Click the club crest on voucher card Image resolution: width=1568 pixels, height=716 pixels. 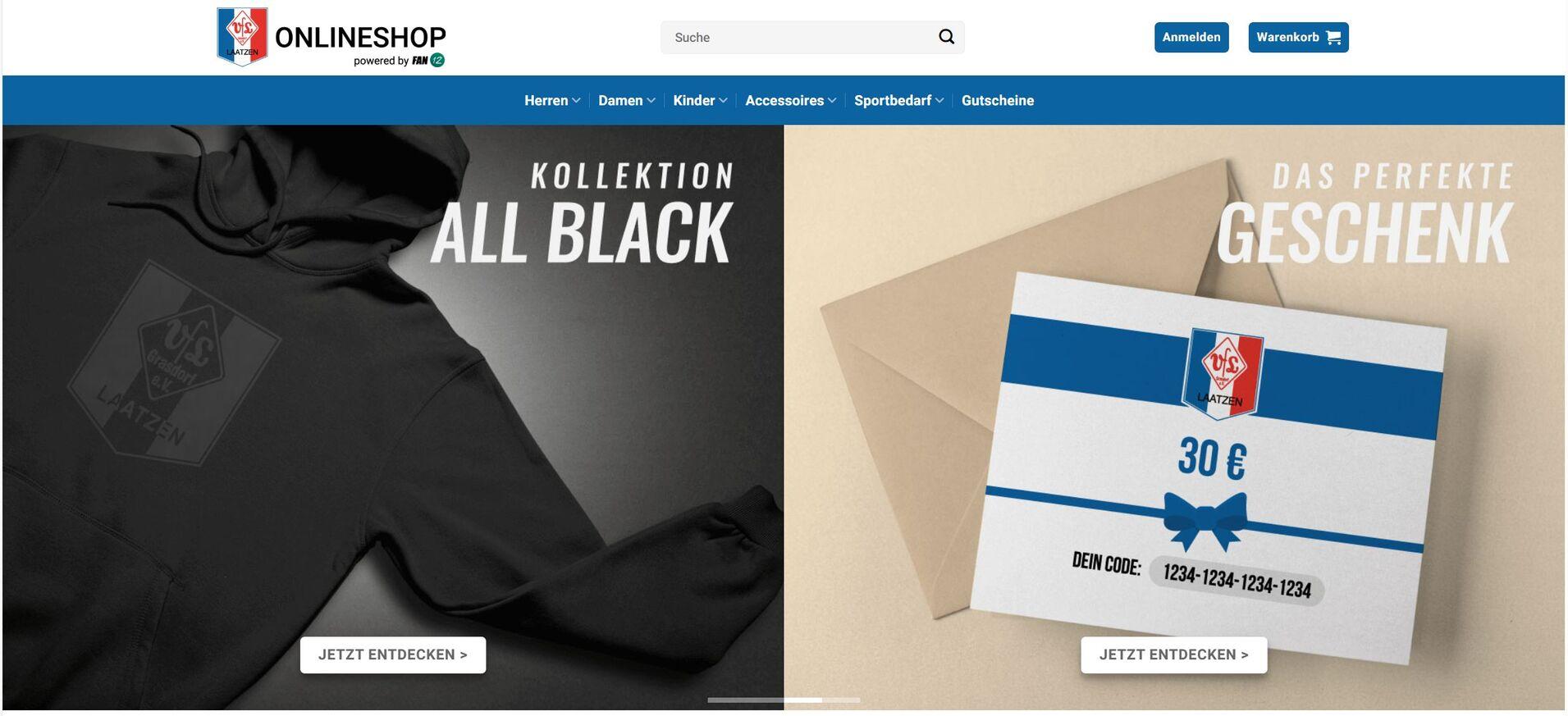[1223, 373]
